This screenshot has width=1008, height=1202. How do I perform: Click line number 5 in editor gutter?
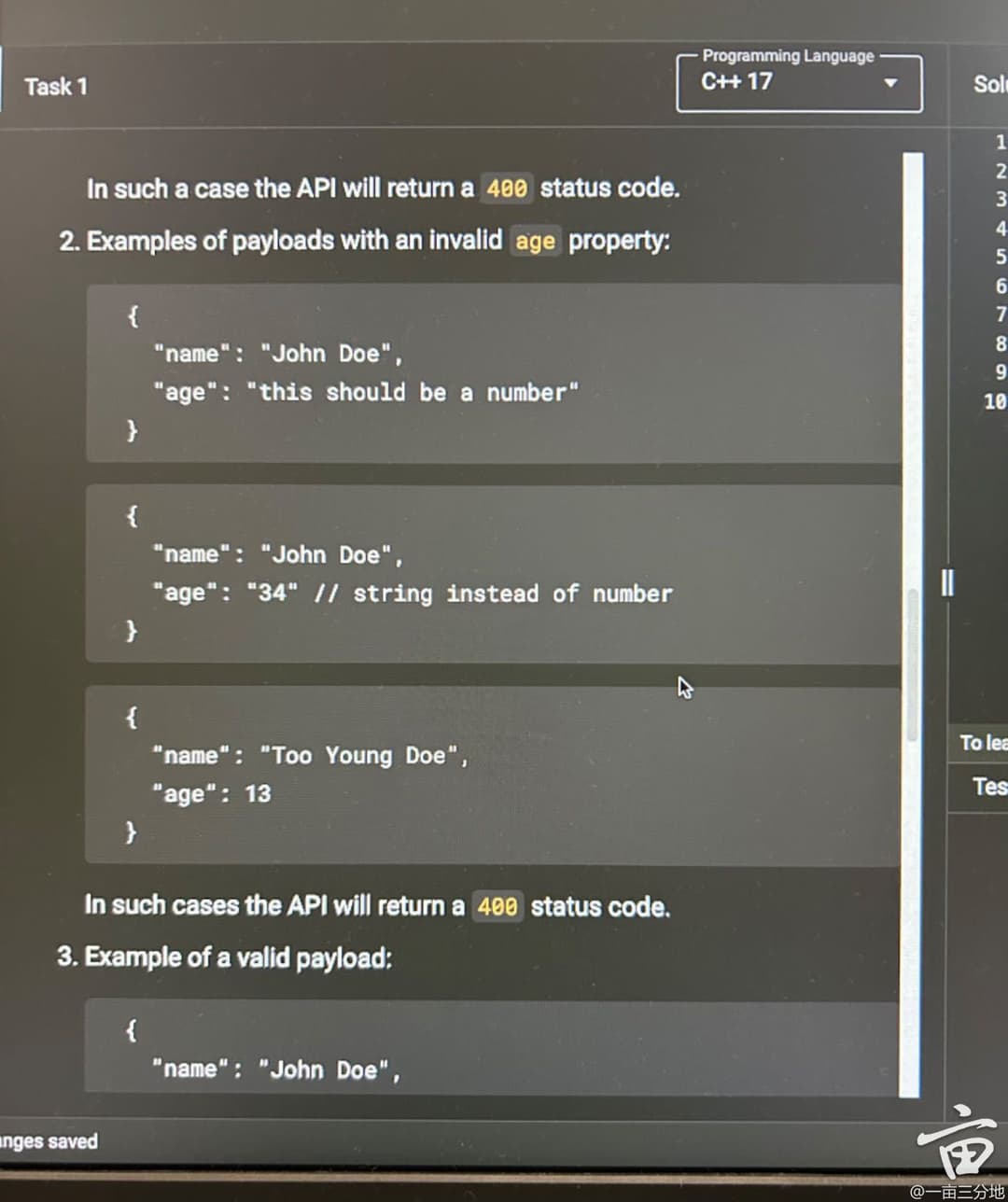pyautogui.click(x=1000, y=257)
